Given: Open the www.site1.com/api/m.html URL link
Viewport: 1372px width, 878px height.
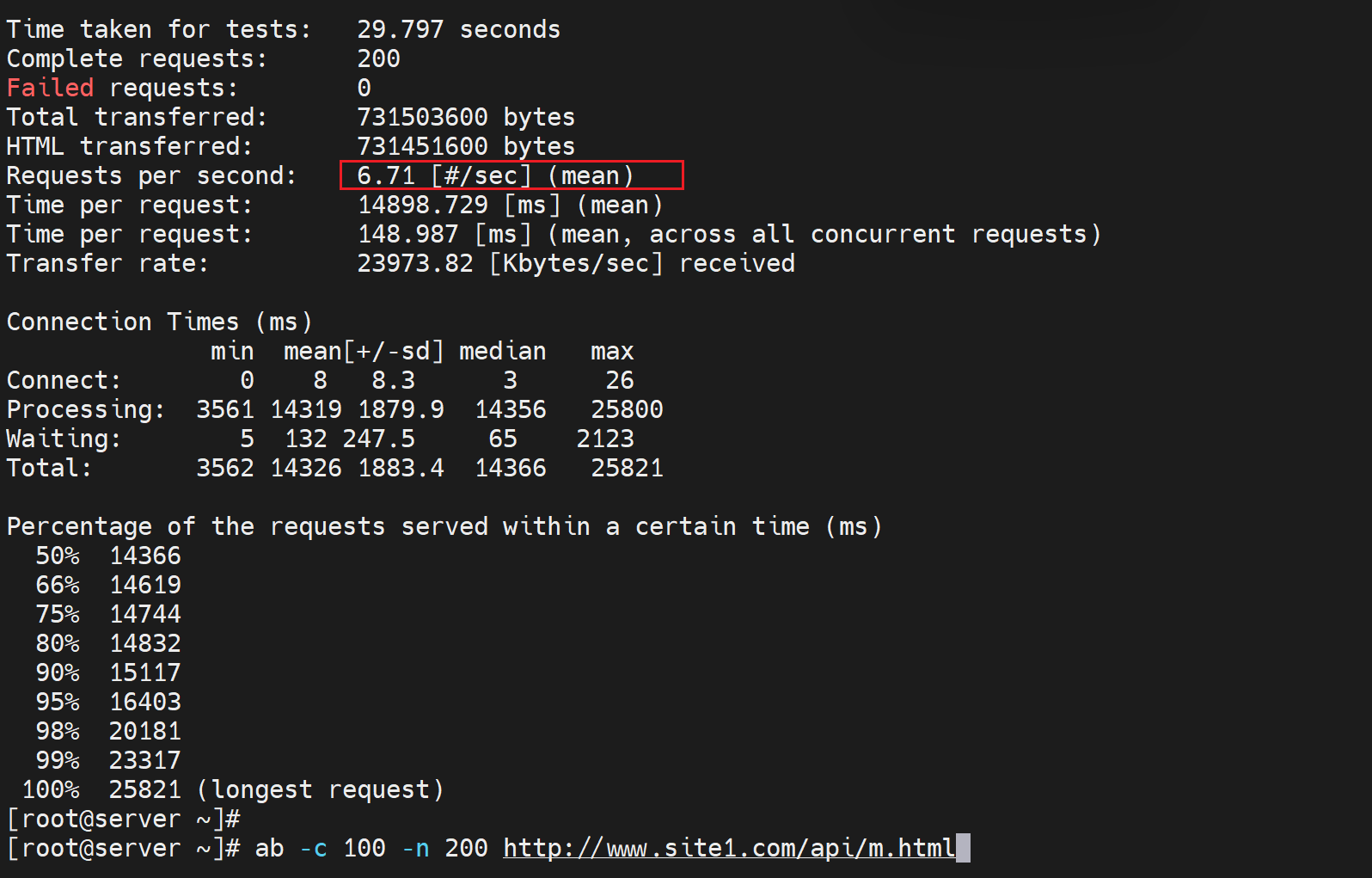Looking at the screenshot, I should (729, 849).
